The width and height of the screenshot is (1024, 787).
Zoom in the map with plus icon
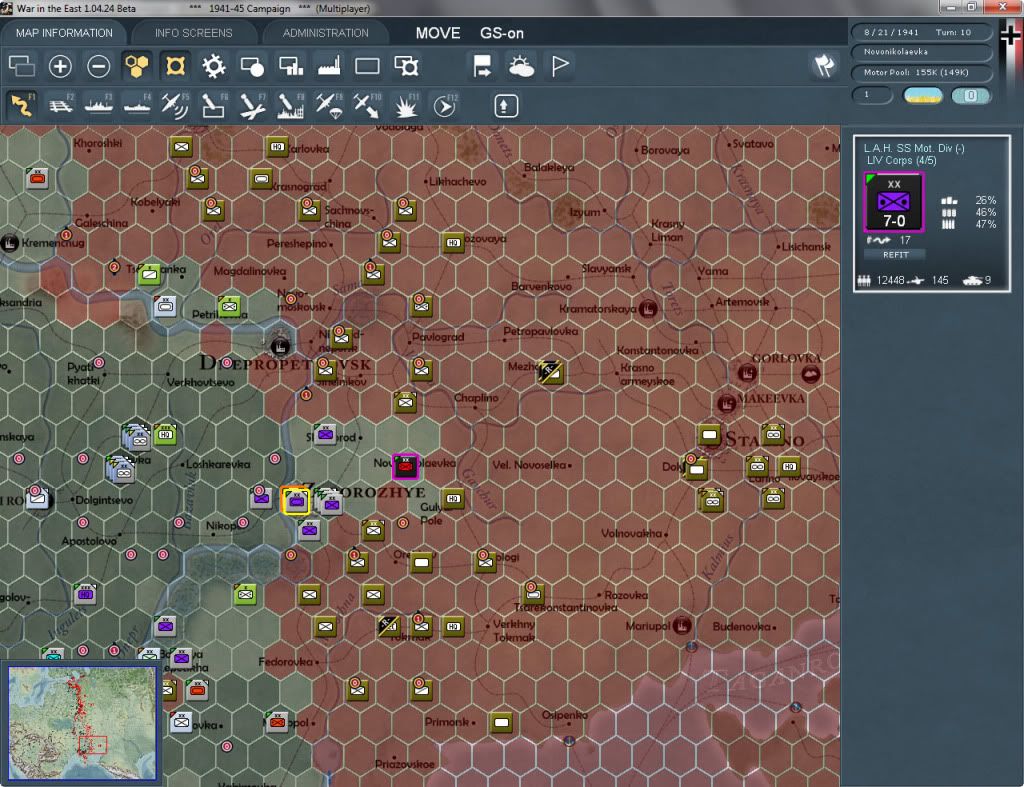click(60, 66)
